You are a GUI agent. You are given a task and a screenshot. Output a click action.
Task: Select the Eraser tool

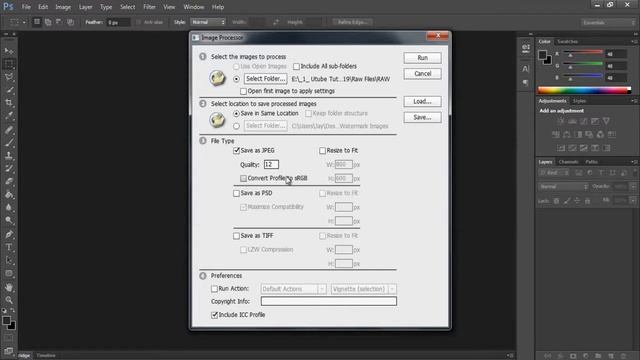[x=9, y=182]
